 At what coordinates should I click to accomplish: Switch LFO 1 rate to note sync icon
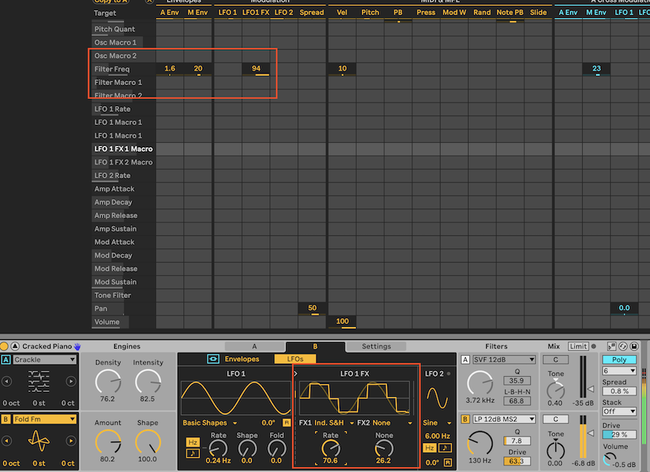point(192,454)
